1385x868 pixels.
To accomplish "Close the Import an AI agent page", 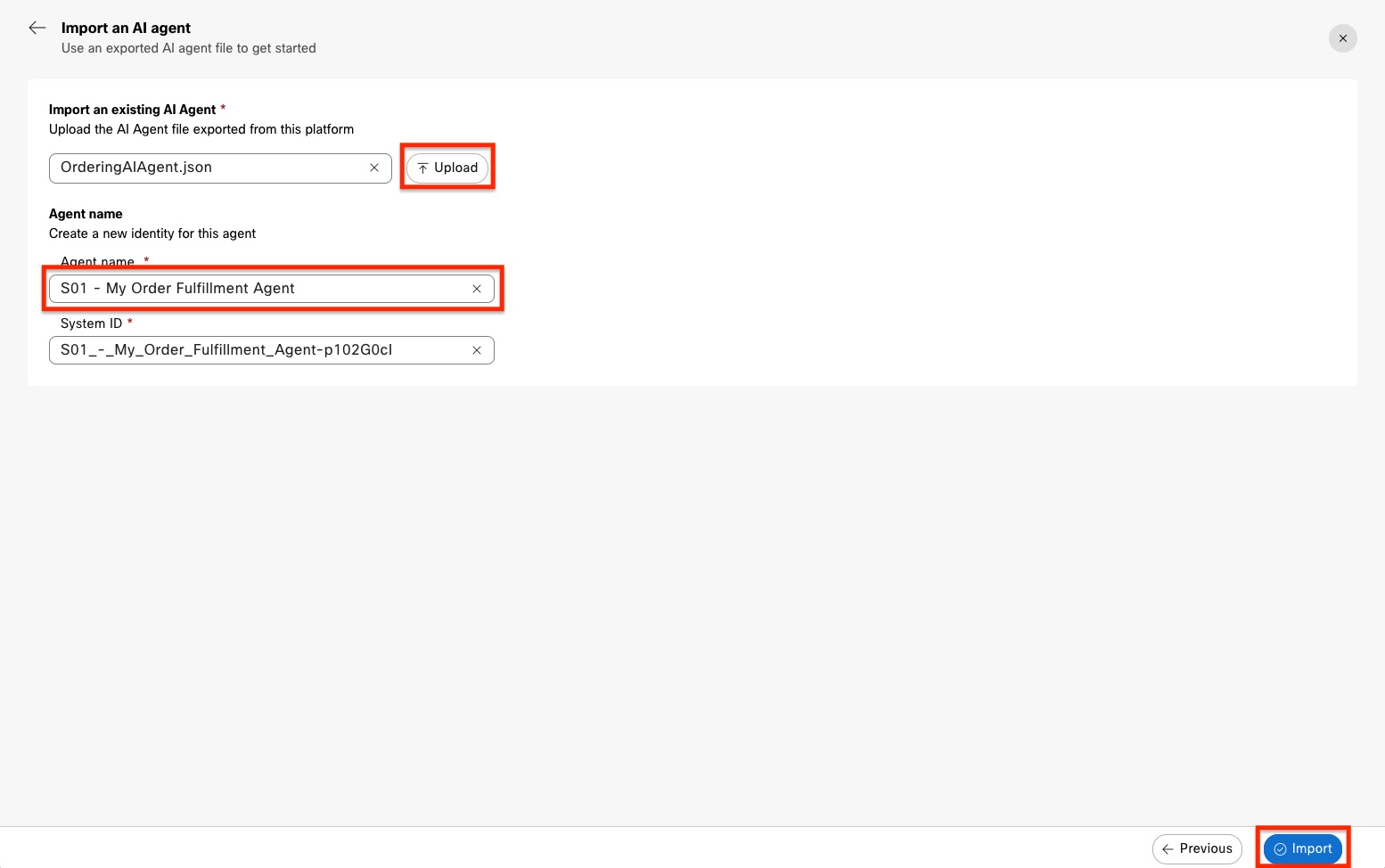I will tap(1342, 38).
